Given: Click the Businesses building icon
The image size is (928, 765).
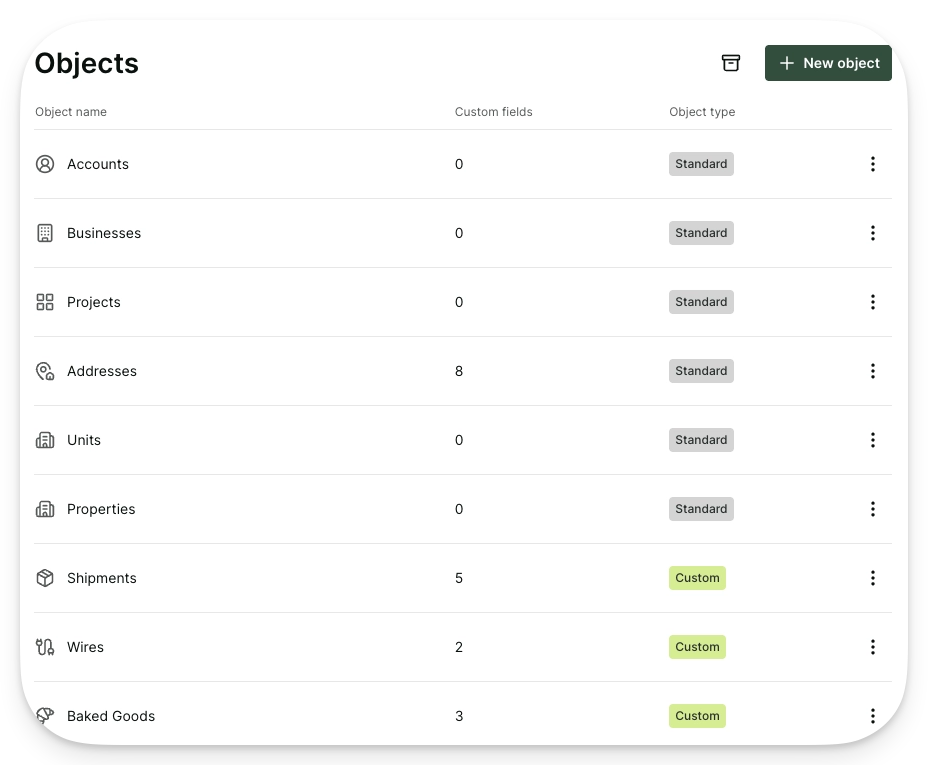Looking at the screenshot, I should pos(45,233).
